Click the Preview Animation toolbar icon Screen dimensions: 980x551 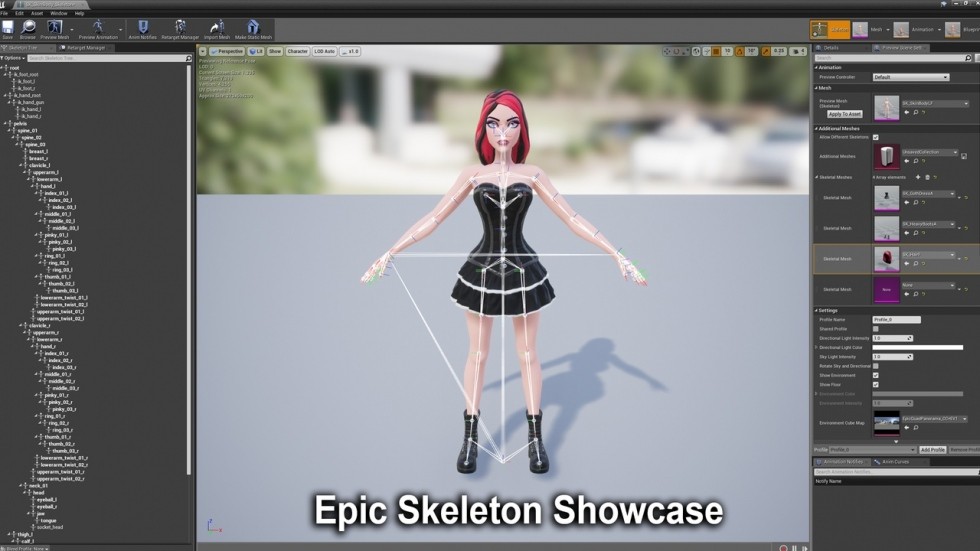pos(98,29)
